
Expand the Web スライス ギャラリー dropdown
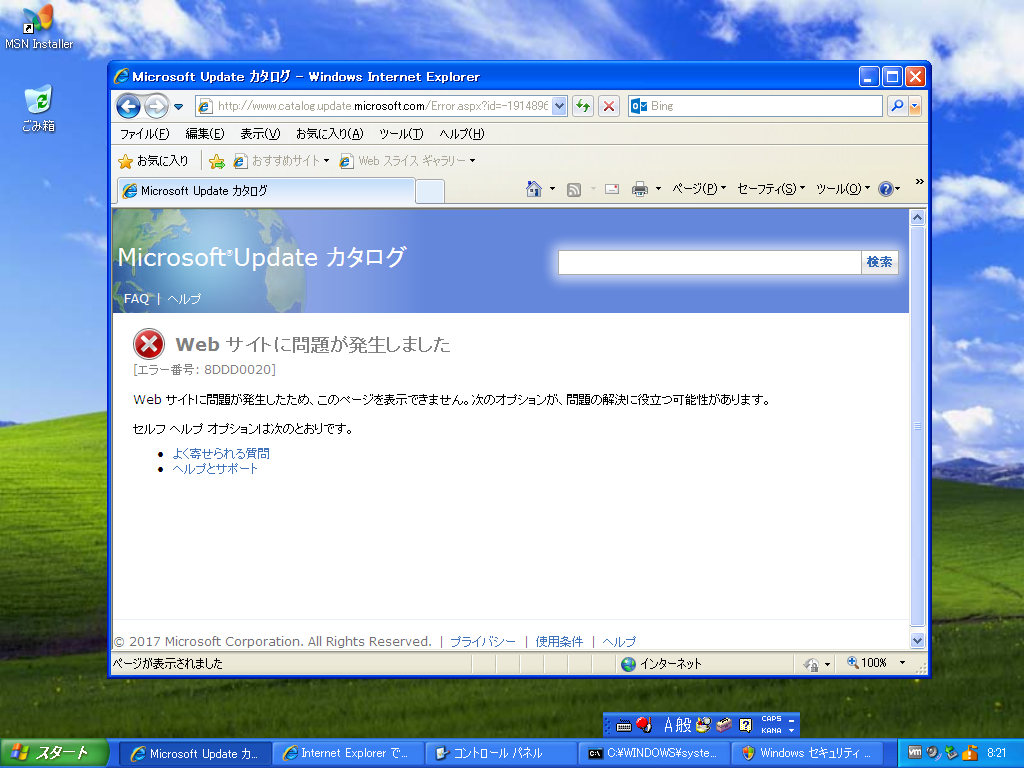[472, 160]
